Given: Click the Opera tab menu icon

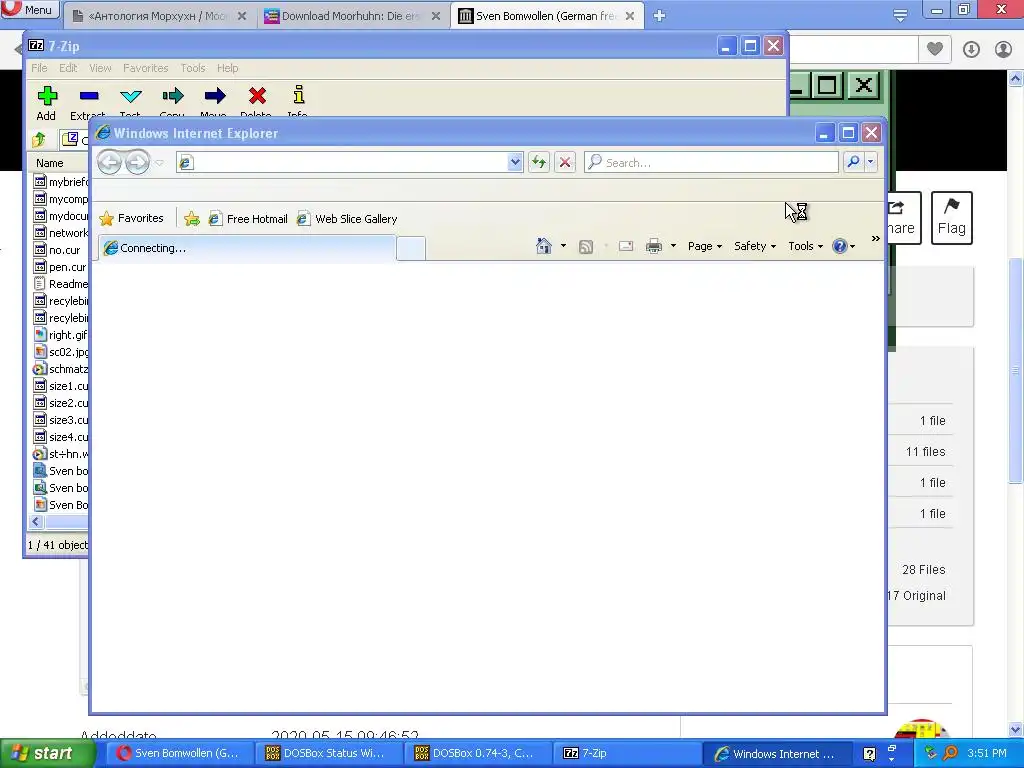Looking at the screenshot, I should coord(900,16).
